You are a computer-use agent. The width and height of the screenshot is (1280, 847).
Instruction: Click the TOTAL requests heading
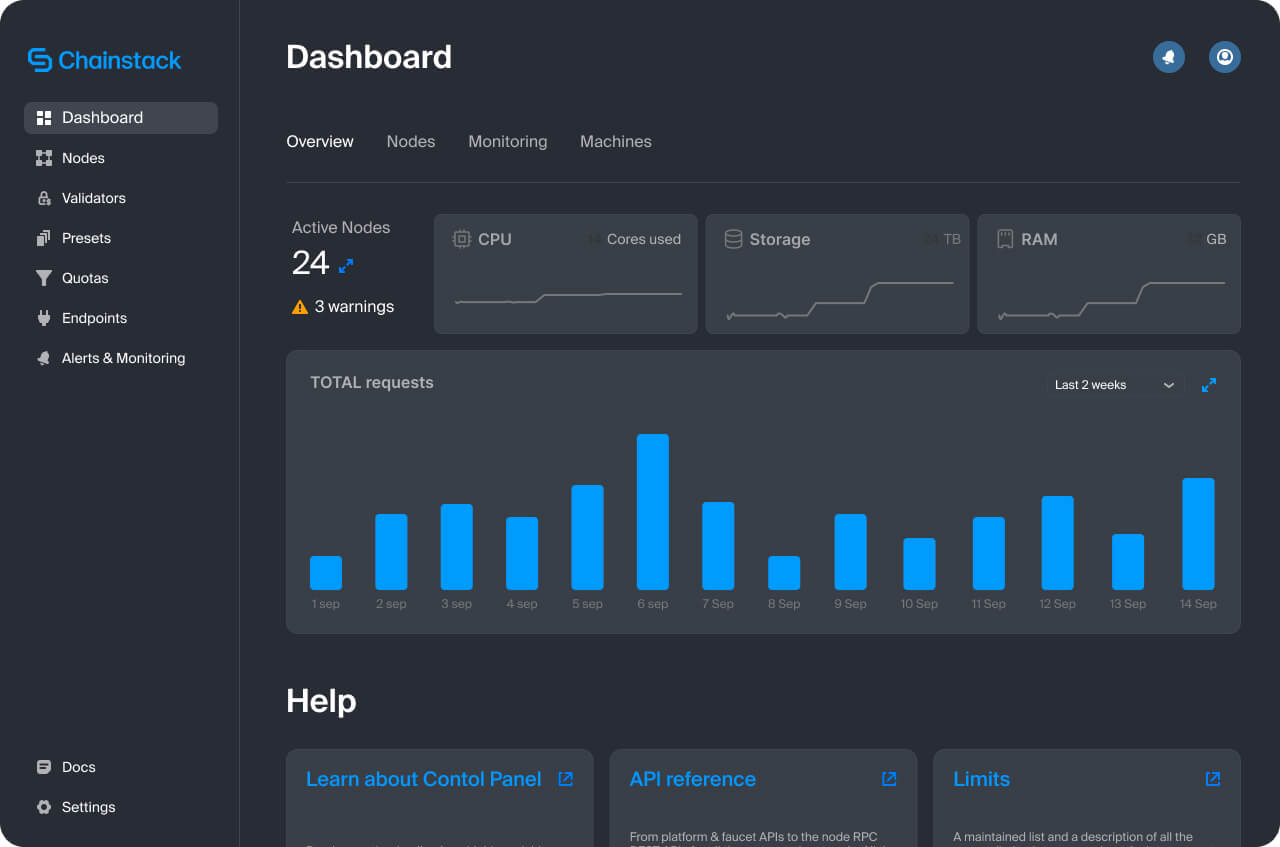[x=372, y=383]
